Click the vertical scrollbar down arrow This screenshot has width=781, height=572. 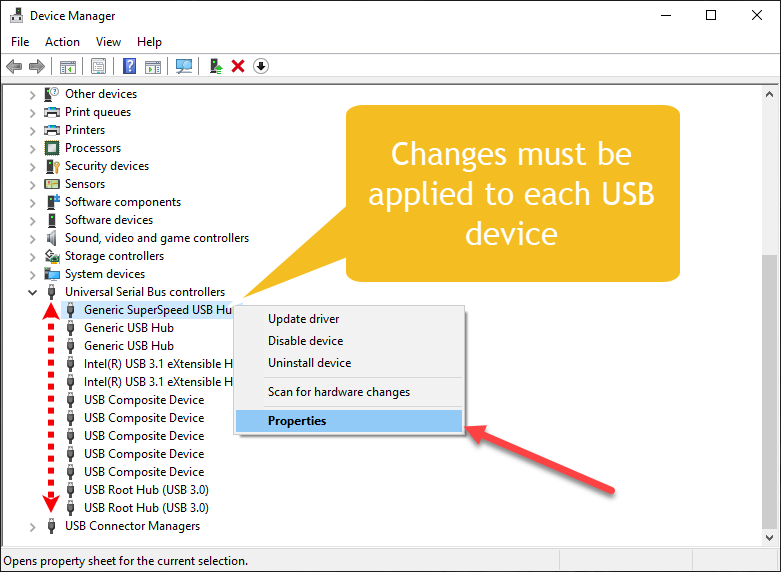click(770, 538)
